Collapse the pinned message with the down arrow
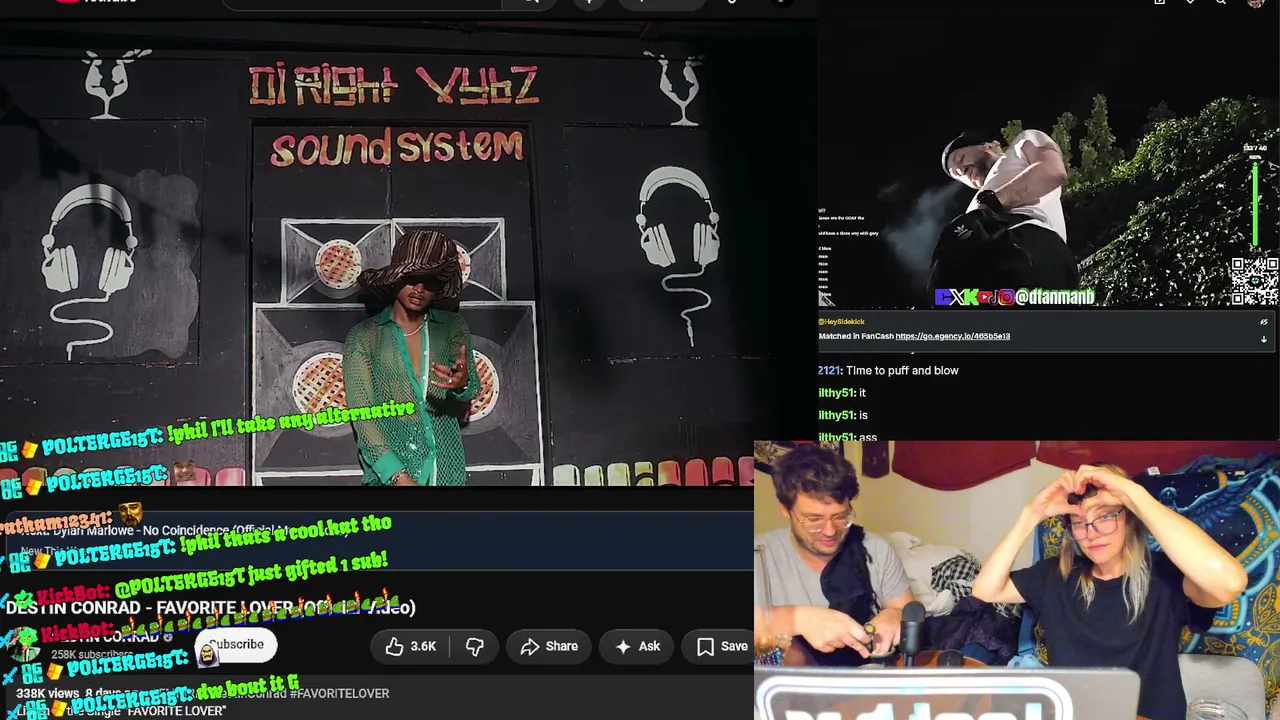 tap(1263, 339)
